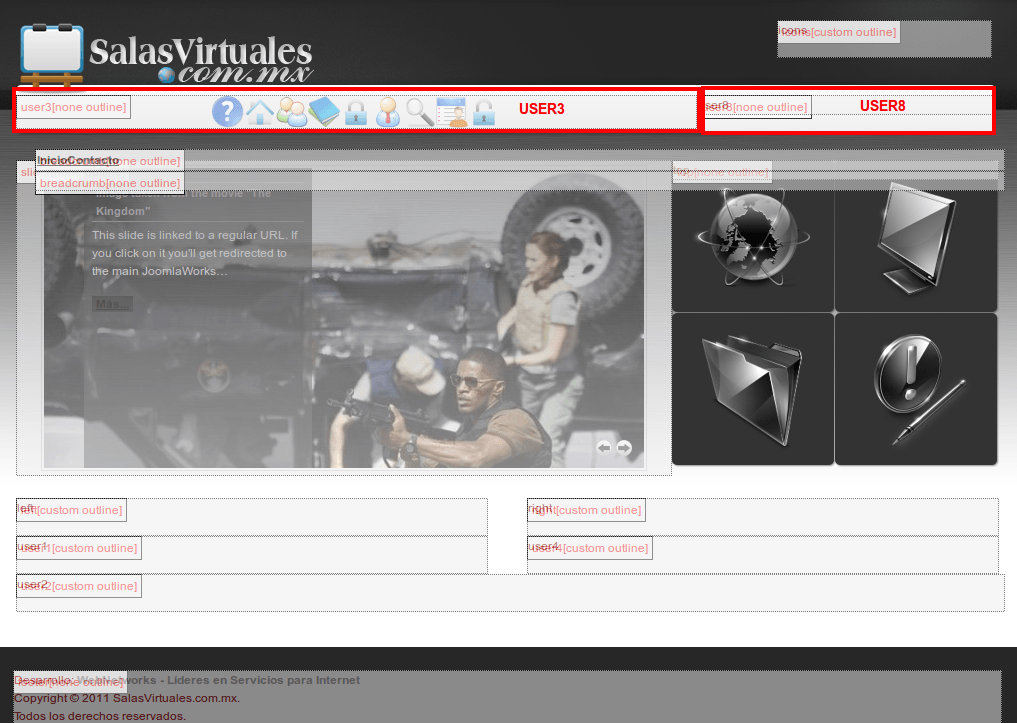
Task: Click the 'left[custom outline]' position label
Action: click(x=71, y=510)
